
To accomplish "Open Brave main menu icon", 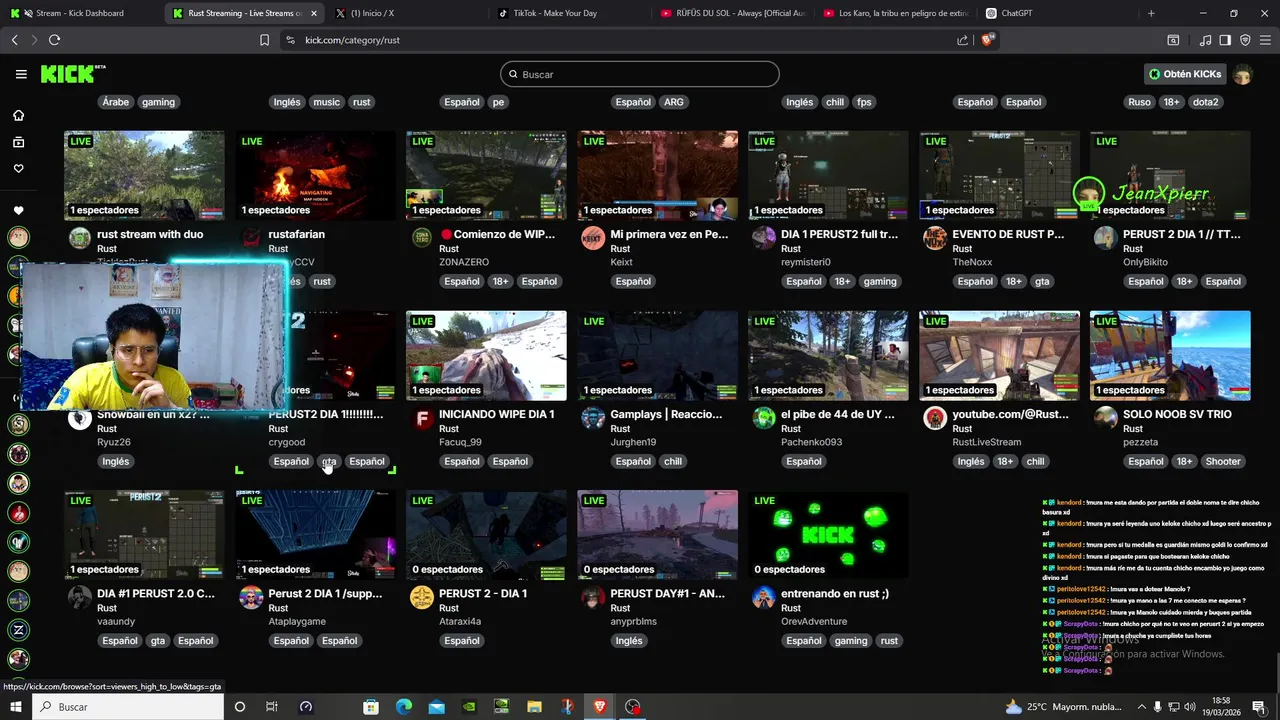I will point(1265,40).
